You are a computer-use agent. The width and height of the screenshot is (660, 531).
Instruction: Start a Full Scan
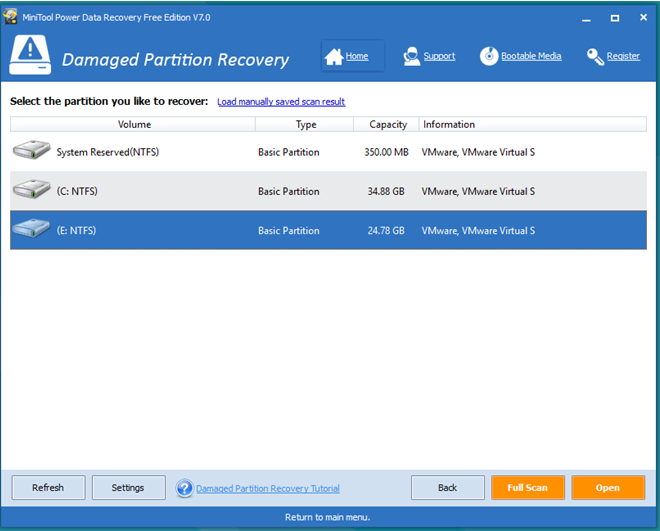(x=528, y=488)
